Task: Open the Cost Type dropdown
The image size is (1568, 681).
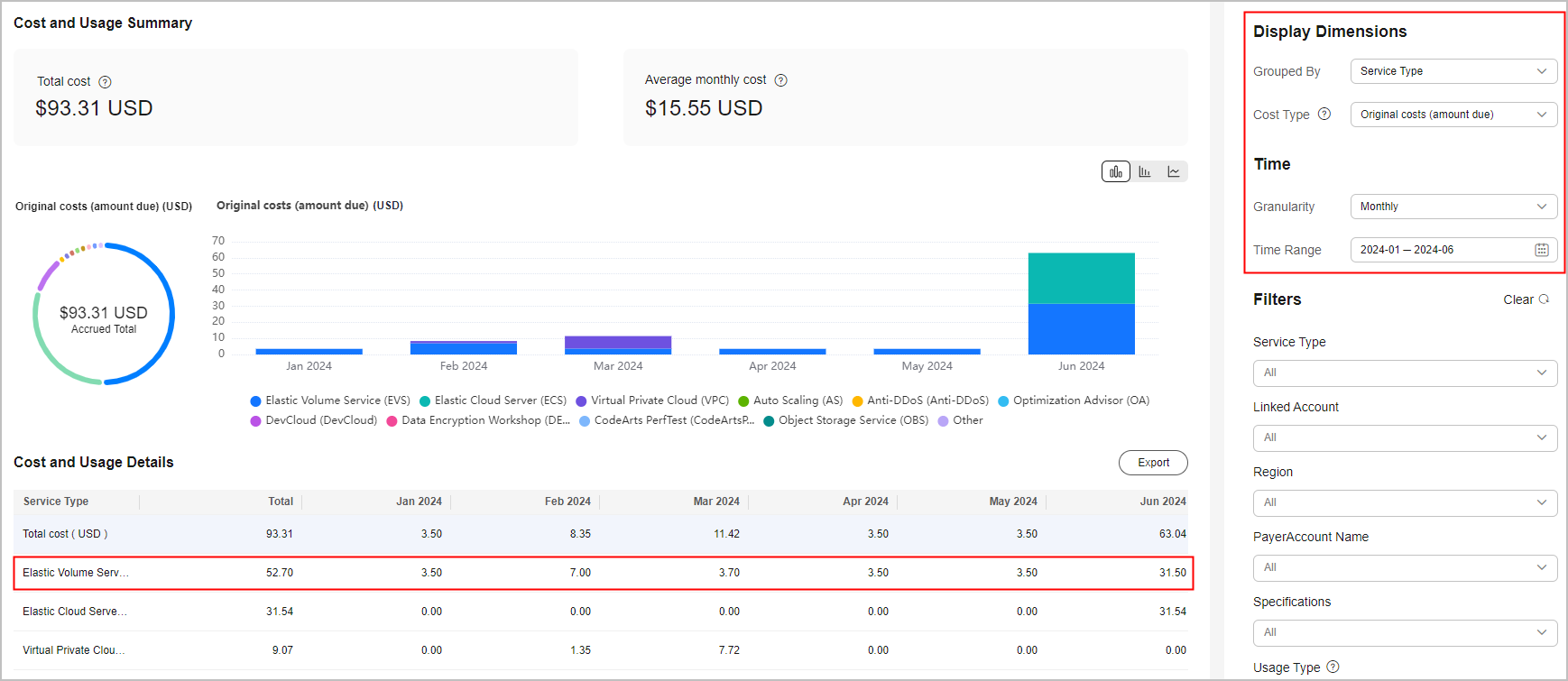Action: [1453, 115]
